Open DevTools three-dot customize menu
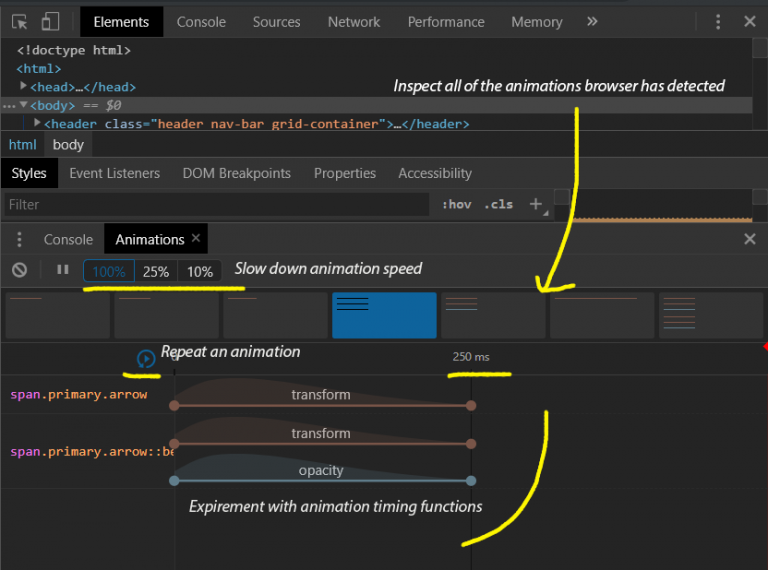The height and width of the screenshot is (570, 768). point(718,22)
